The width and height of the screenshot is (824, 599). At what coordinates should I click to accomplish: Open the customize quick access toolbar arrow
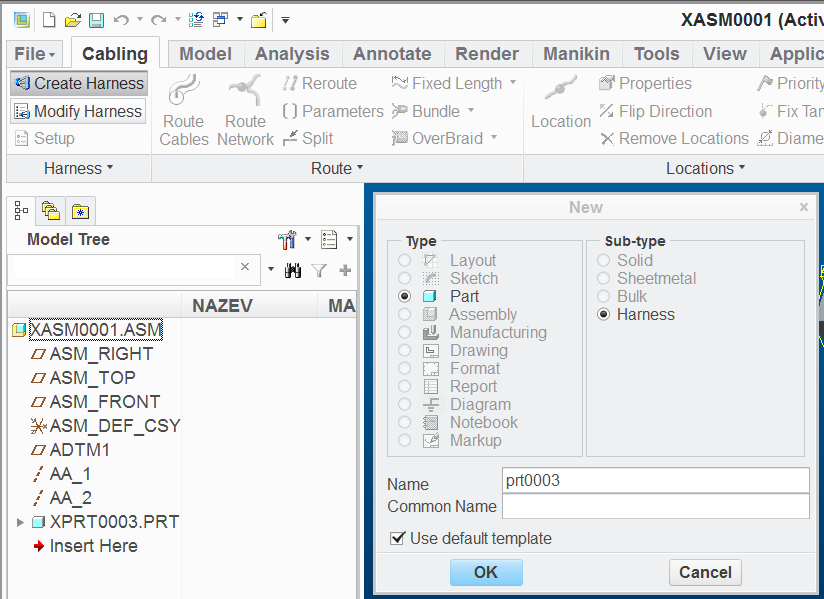[x=285, y=20]
